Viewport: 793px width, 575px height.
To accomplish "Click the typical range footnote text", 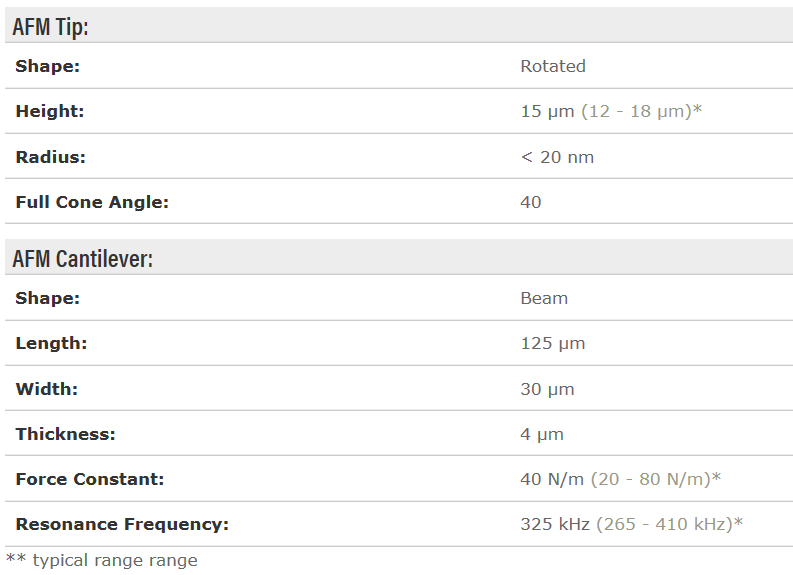I will pos(102,560).
